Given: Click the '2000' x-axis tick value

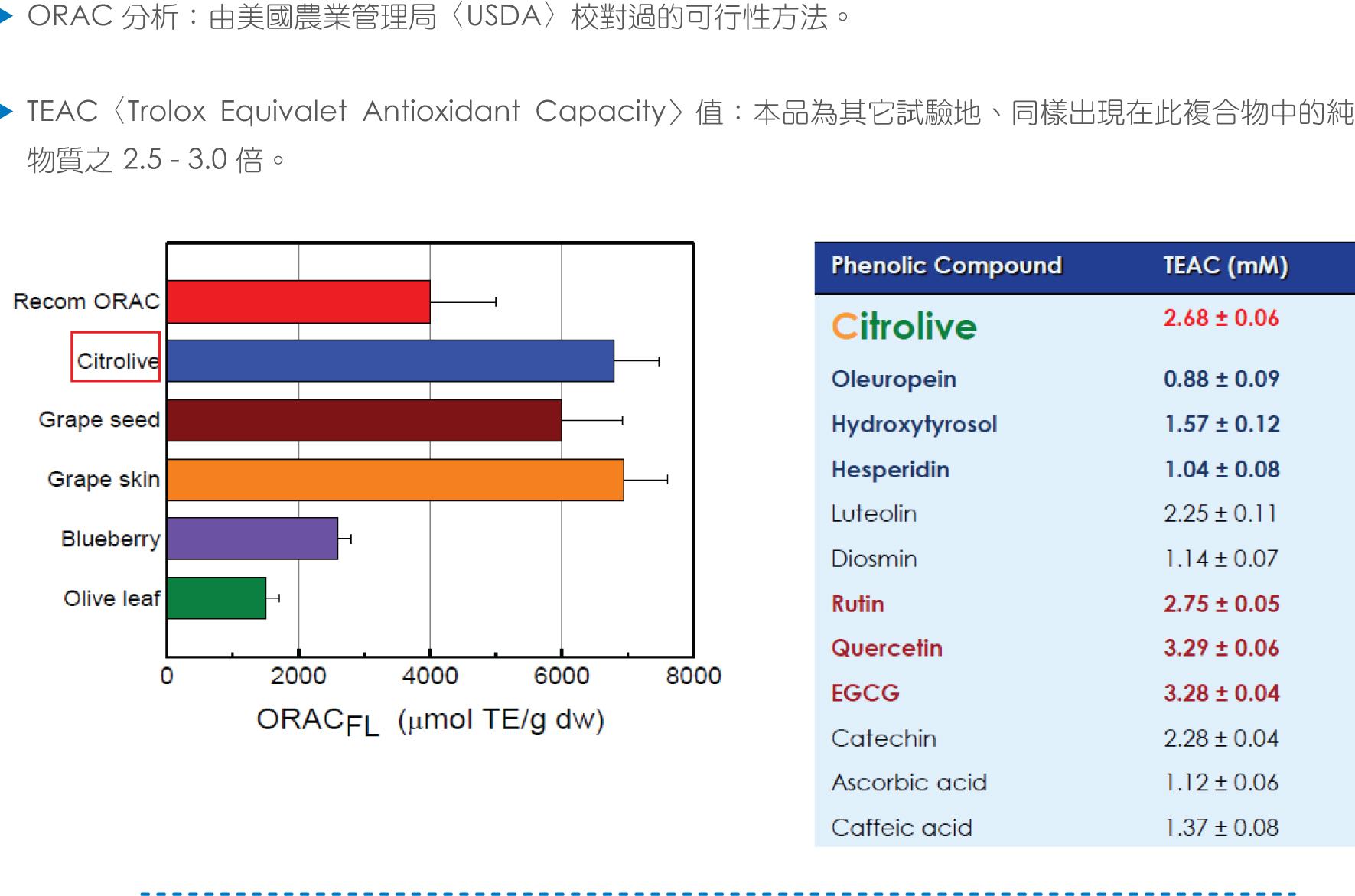Looking at the screenshot, I should tap(298, 676).
